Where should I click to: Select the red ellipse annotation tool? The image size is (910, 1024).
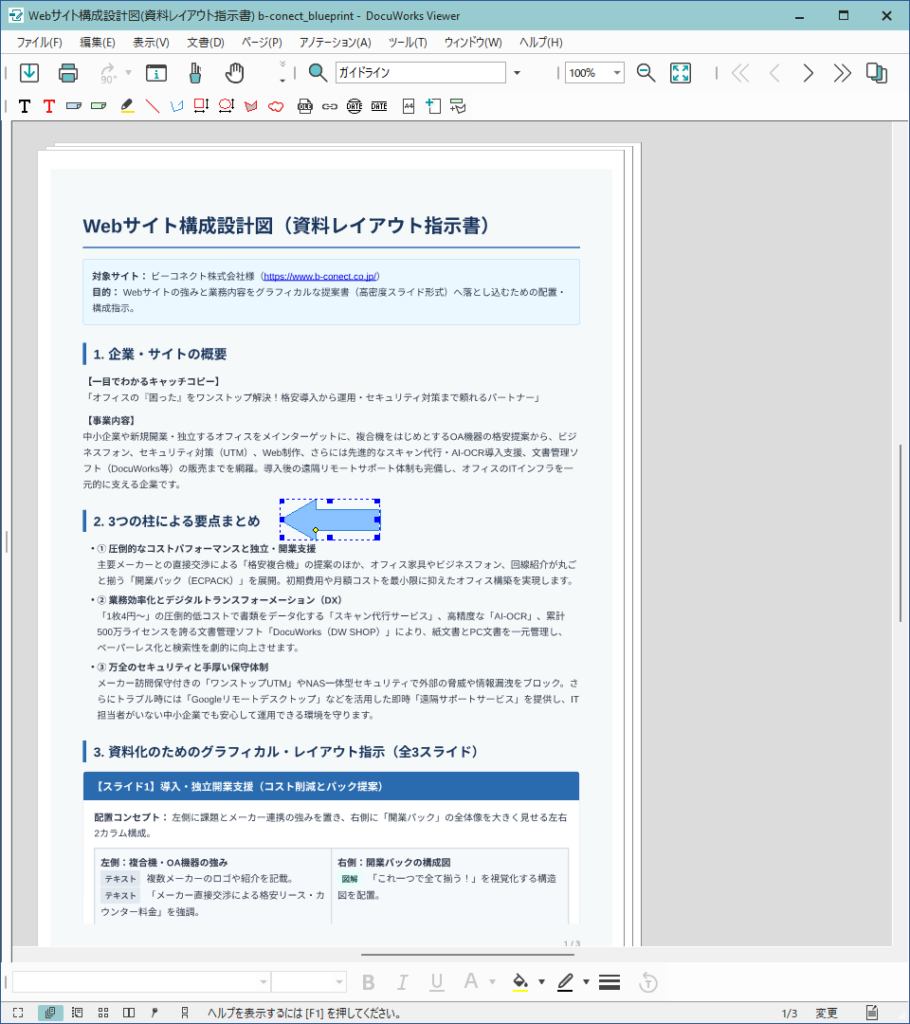[x=226, y=106]
